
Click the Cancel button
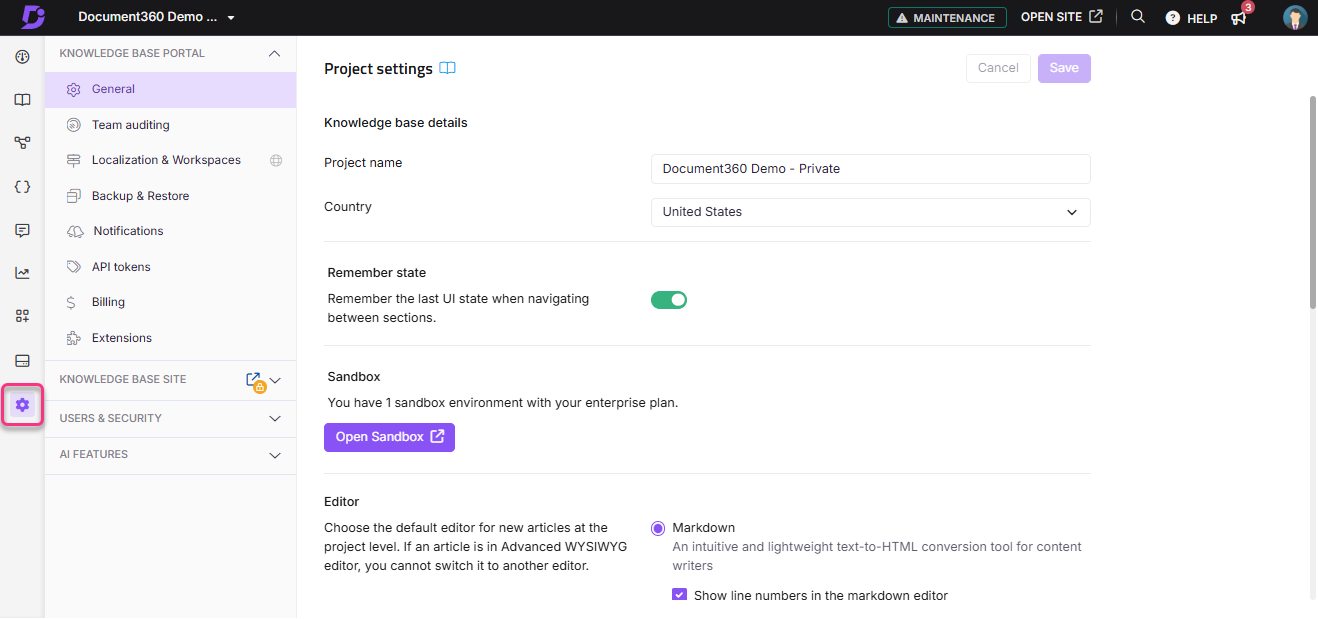998,68
